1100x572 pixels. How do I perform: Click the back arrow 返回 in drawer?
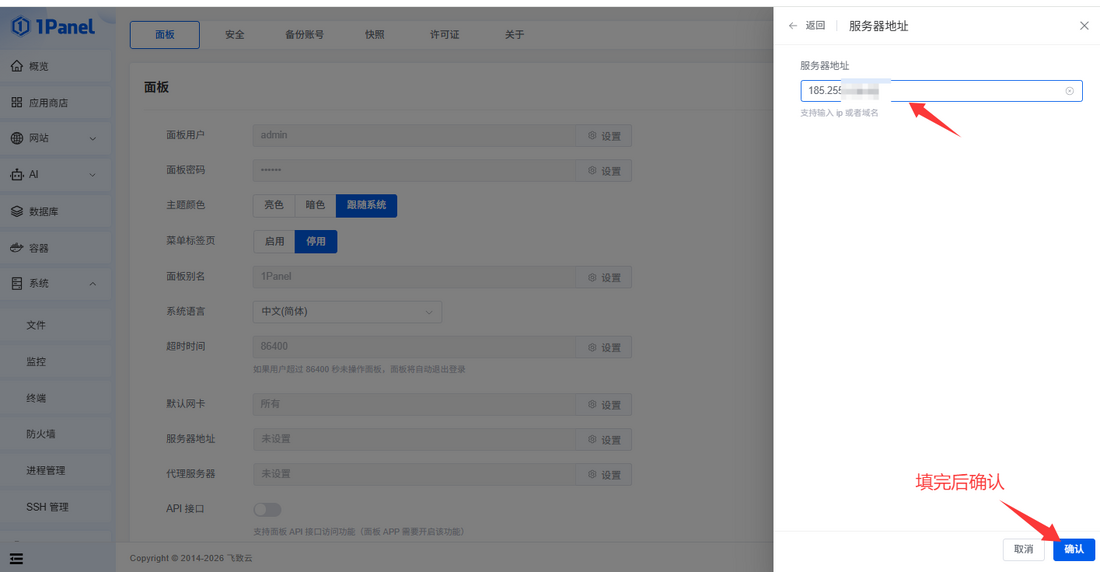click(793, 26)
